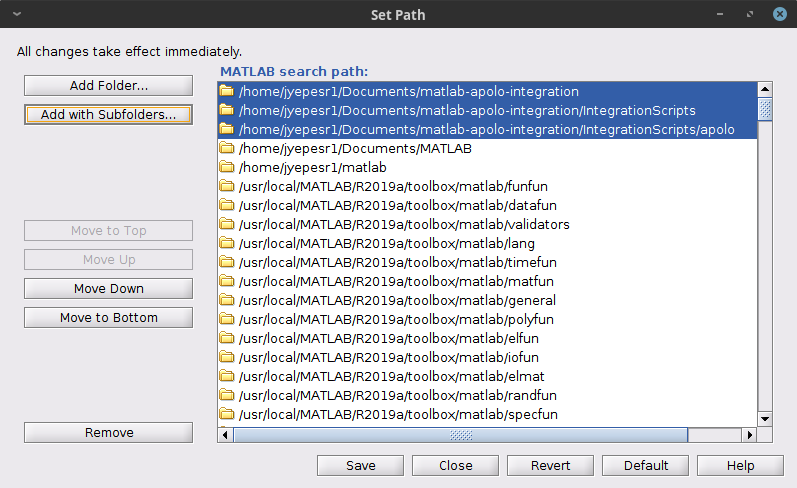Screen dimensions: 797x488
Task: Click the grayed Move to Top button
Action: 108,230
